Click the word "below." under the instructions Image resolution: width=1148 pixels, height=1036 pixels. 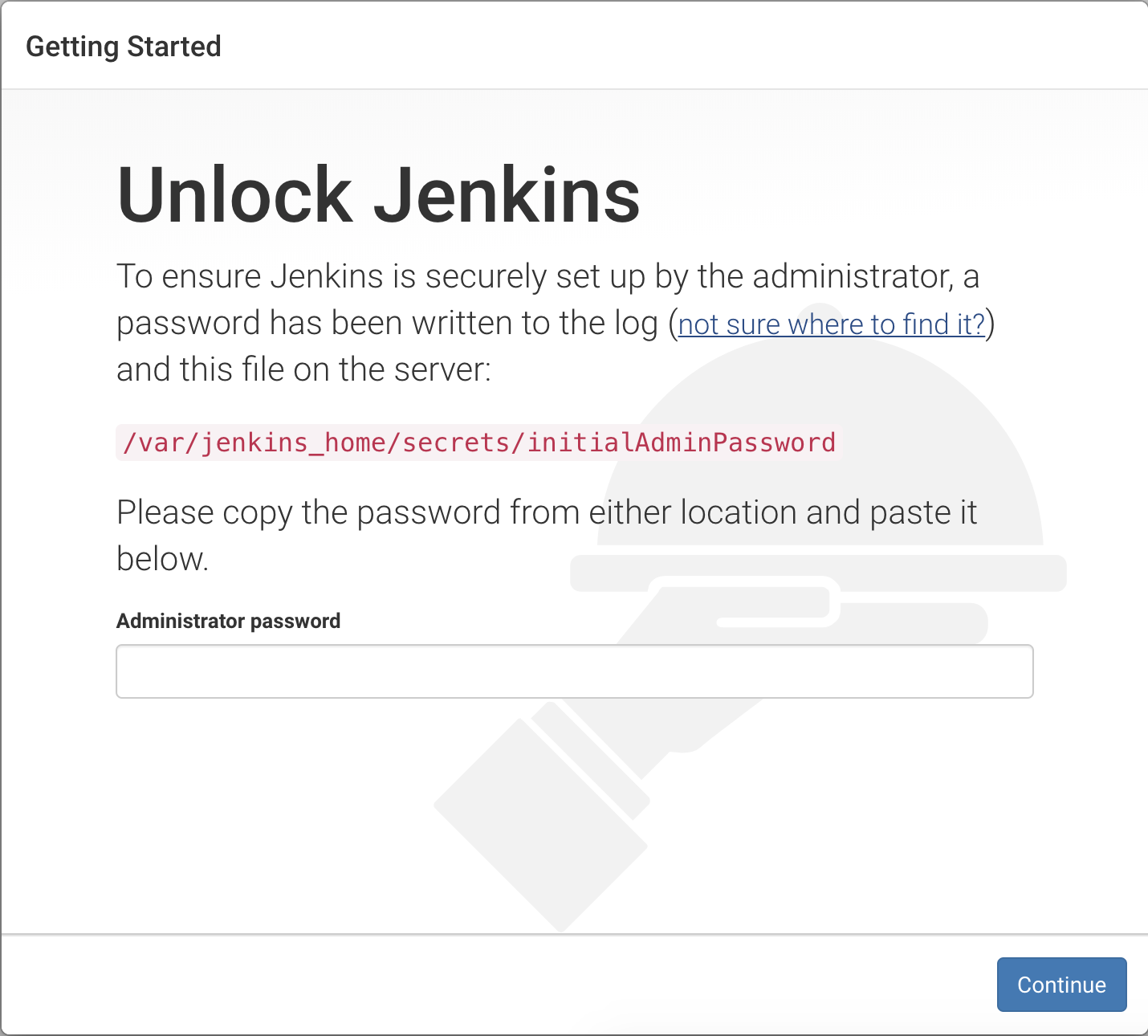163,559
